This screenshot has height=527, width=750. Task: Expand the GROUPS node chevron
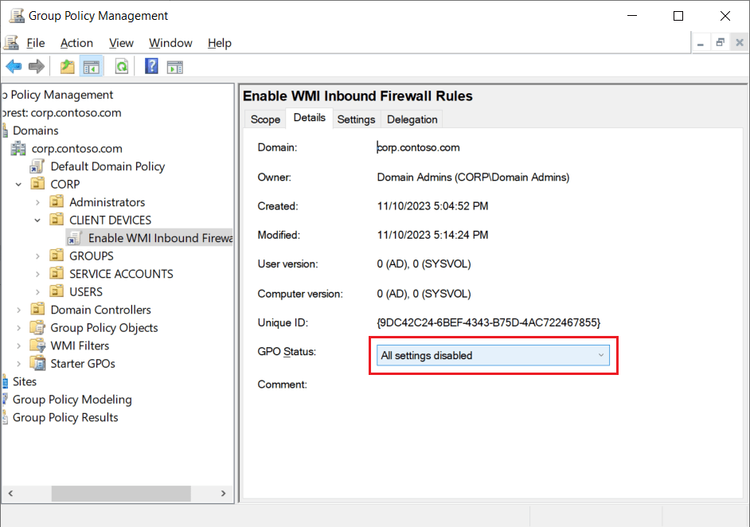pos(37,256)
